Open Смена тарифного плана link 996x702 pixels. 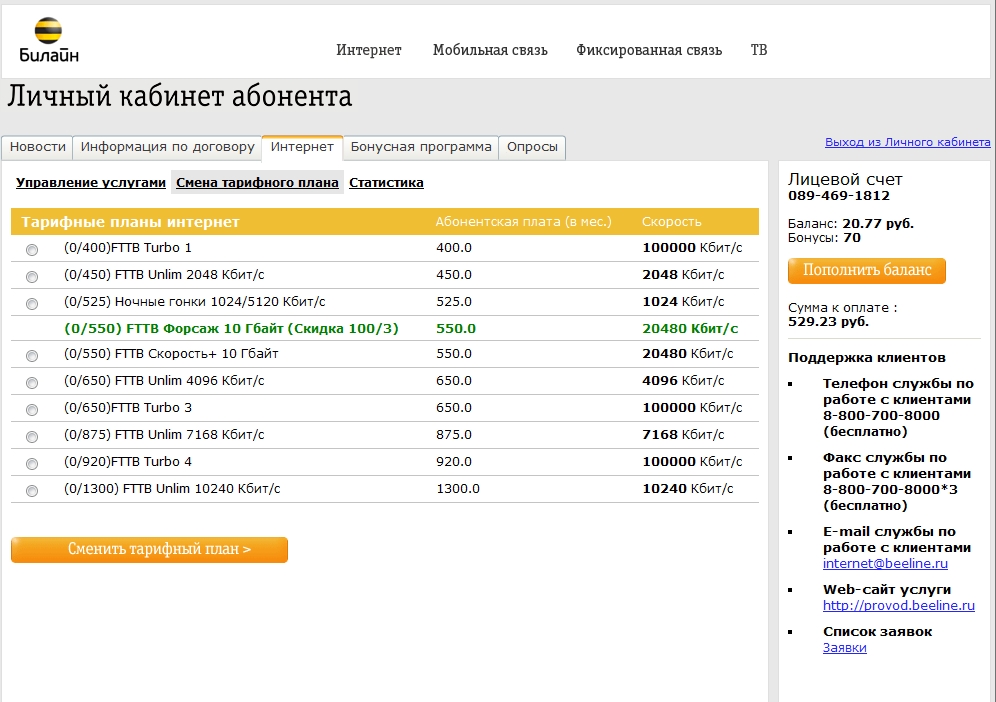pos(257,182)
